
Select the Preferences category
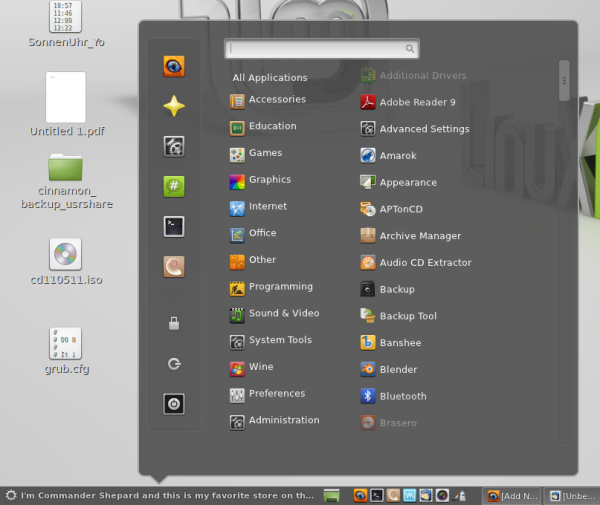click(x=267, y=395)
